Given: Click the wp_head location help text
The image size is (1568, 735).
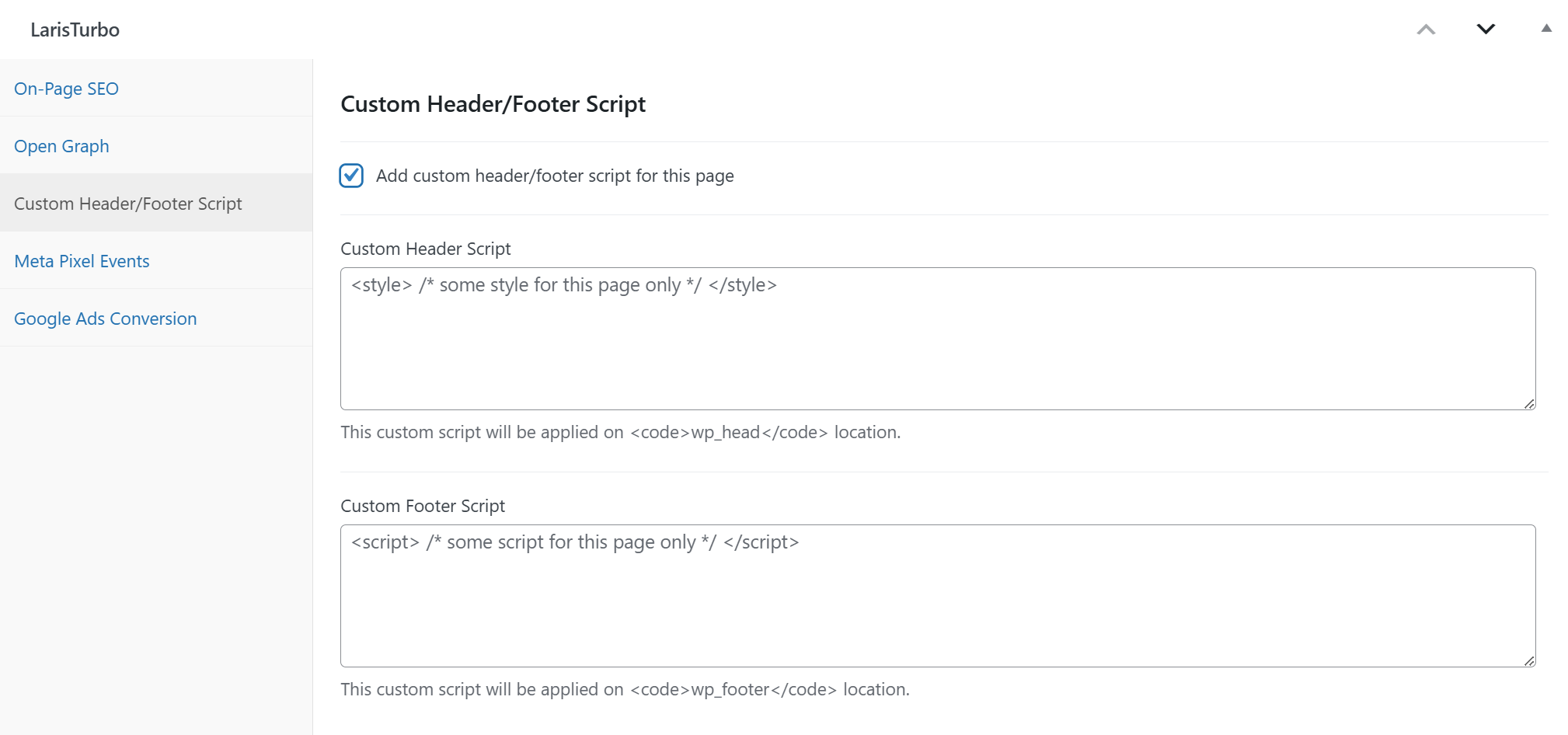Looking at the screenshot, I should (620, 432).
